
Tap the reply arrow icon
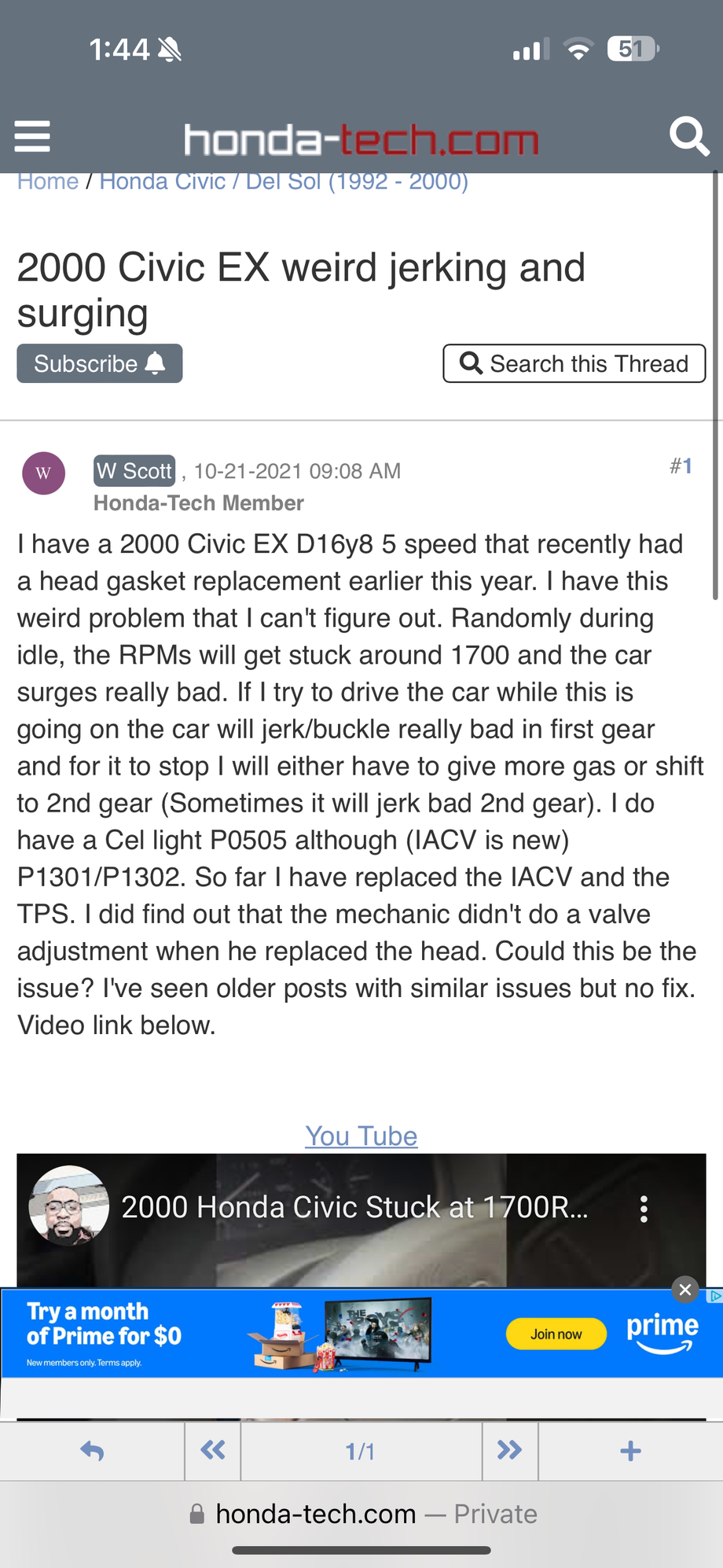click(x=92, y=1451)
